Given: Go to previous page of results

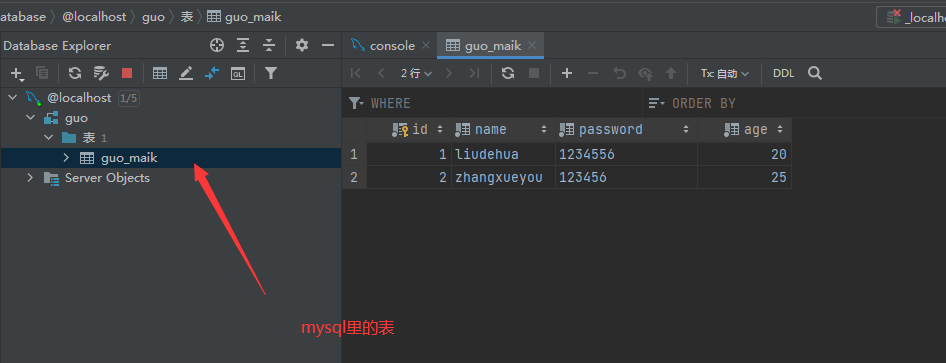Looking at the screenshot, I should coord(381,74).
